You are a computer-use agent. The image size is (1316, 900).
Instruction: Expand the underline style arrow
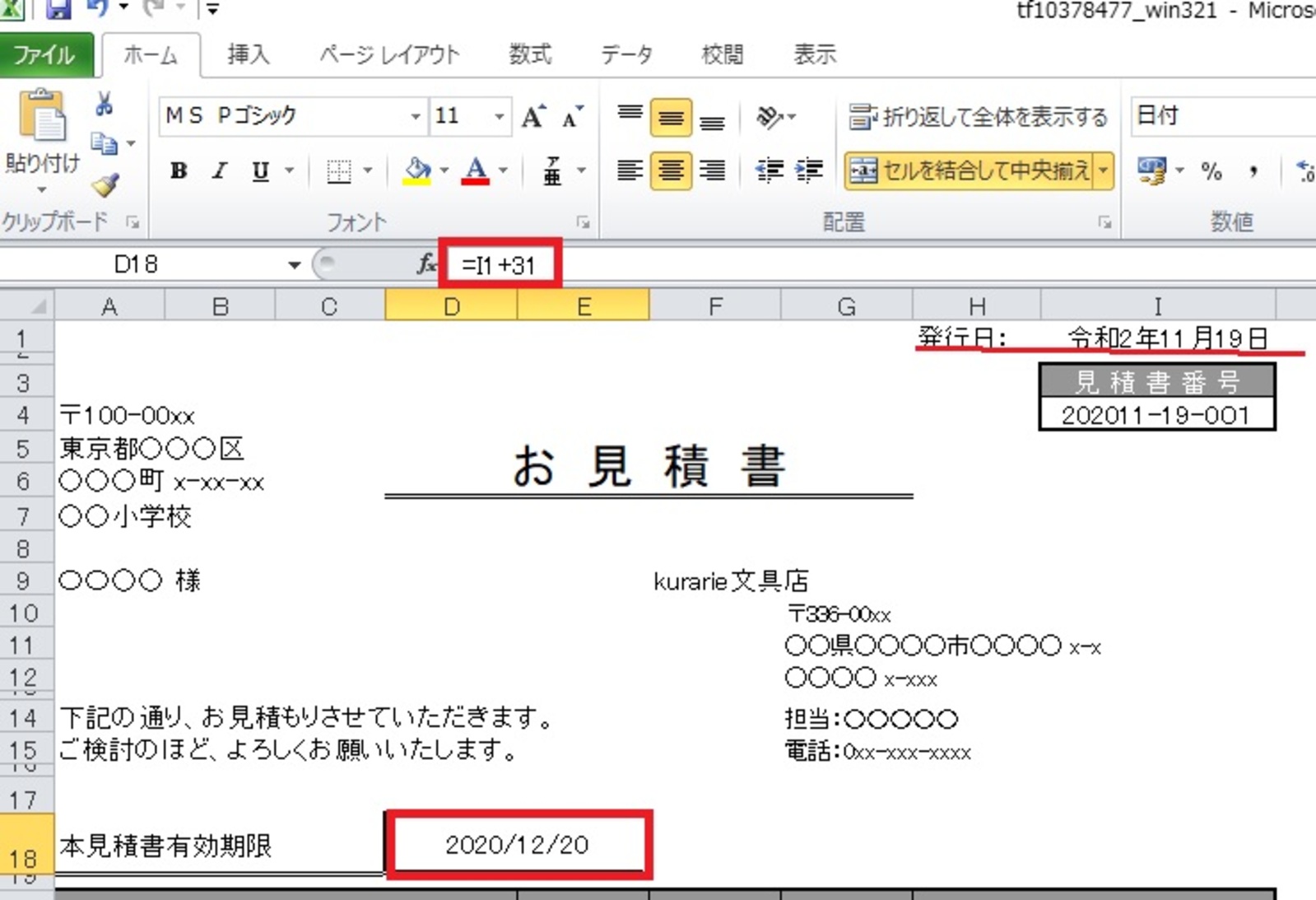pyautogui.click(x=289, y=171)
